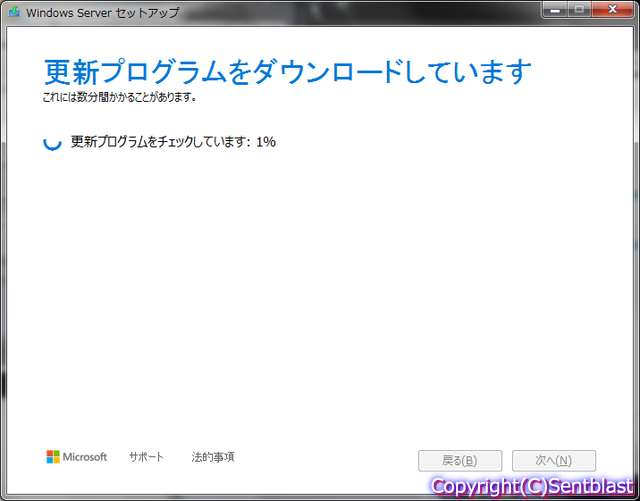Screen dimensions: 640x501
Task: Open the 法的事項 link
Action: pyautogui.click(x=213, y=457)
